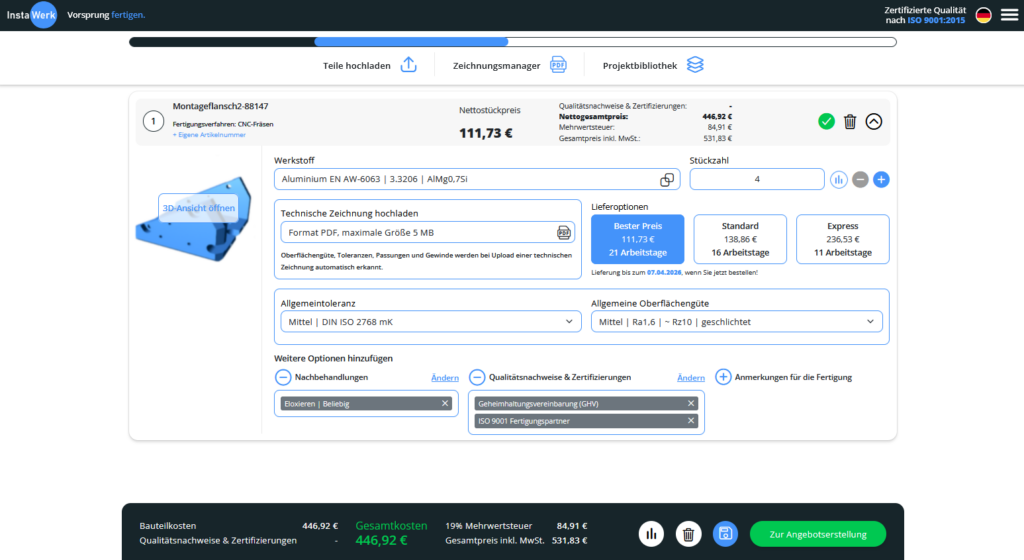Open the hamburger menu in top bar

pos(1008,15)
